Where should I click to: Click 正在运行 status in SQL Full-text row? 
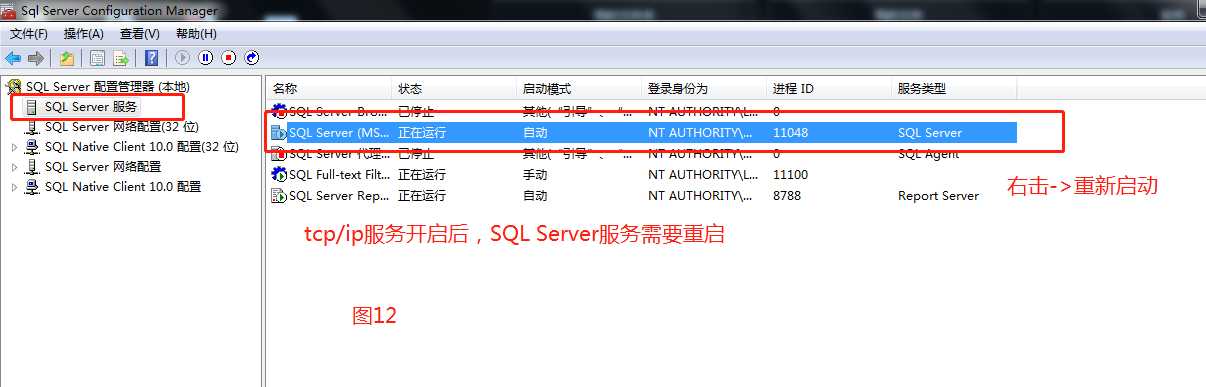point(422,174)
